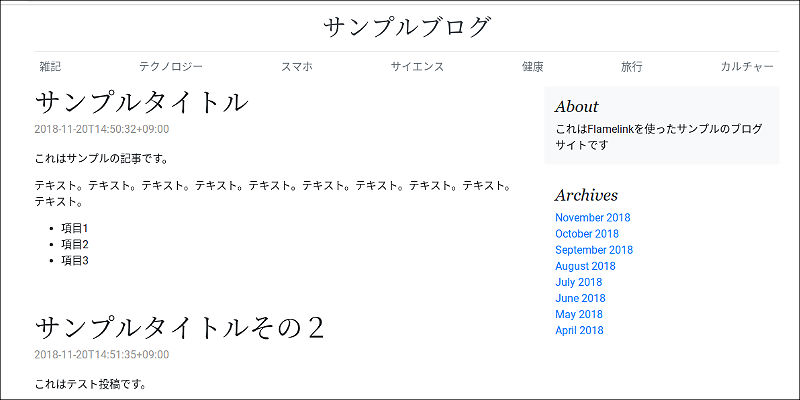Viewport: 800px width, 400px height.
Task: View the September 2018 archive
Action: [x=594, y=250]
